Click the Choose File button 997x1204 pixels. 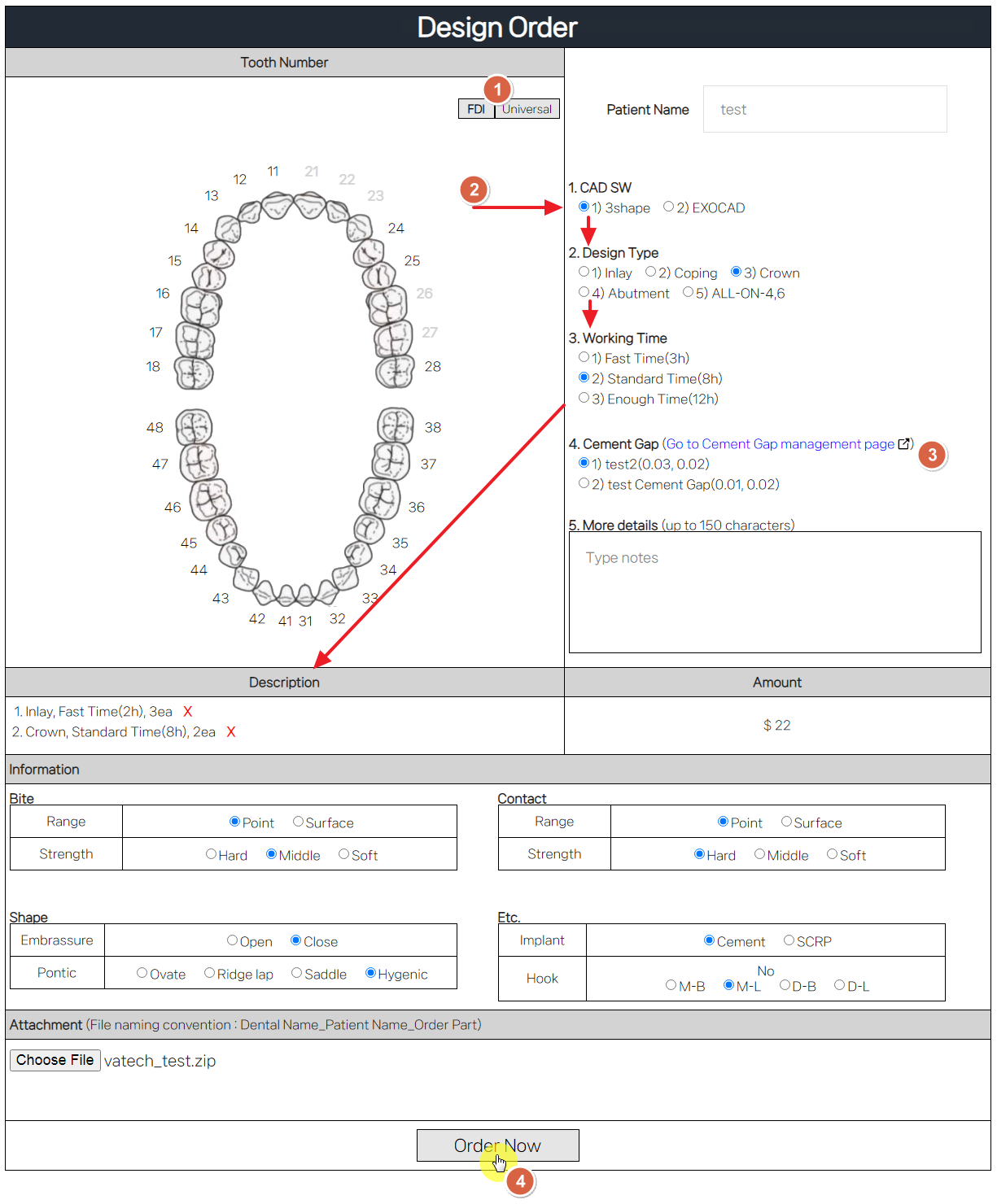click(x=55, y=1060)
